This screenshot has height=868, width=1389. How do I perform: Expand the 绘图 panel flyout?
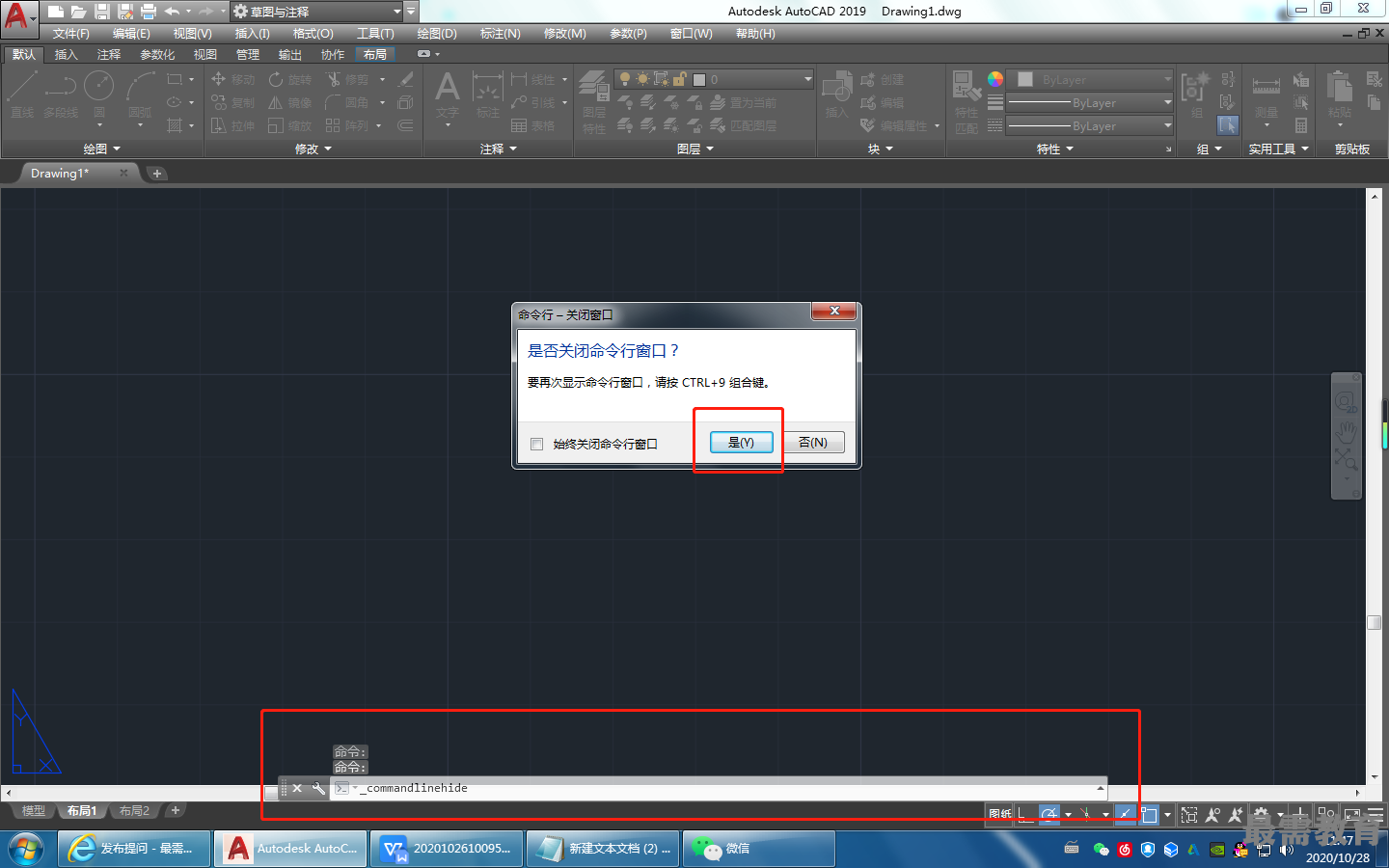point(101,149)
